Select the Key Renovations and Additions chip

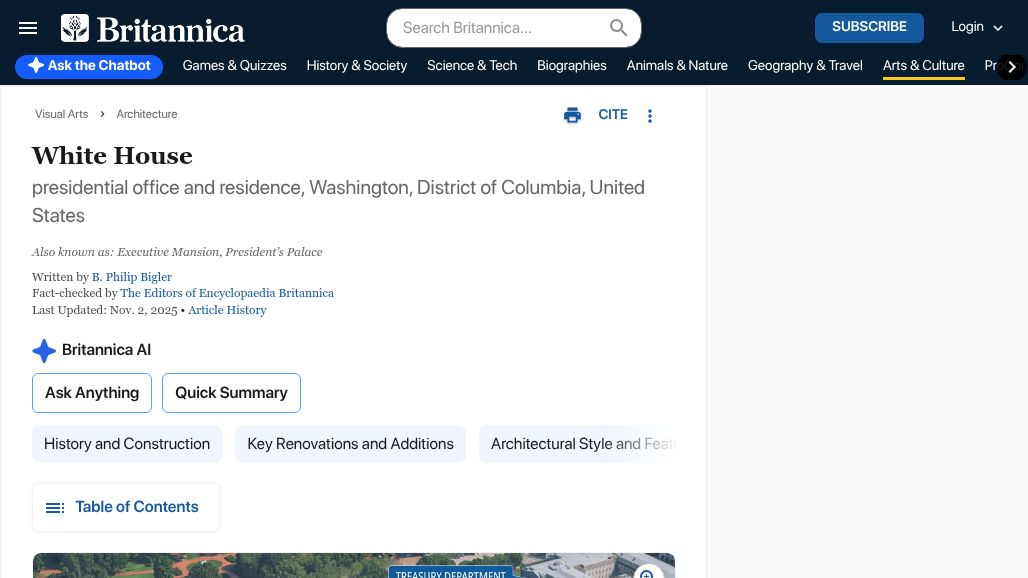[x=350, y=444]
